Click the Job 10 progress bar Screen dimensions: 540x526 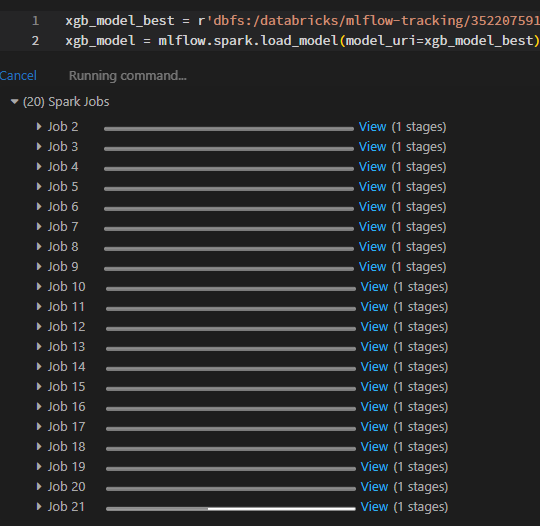click(x=231, y=289)
